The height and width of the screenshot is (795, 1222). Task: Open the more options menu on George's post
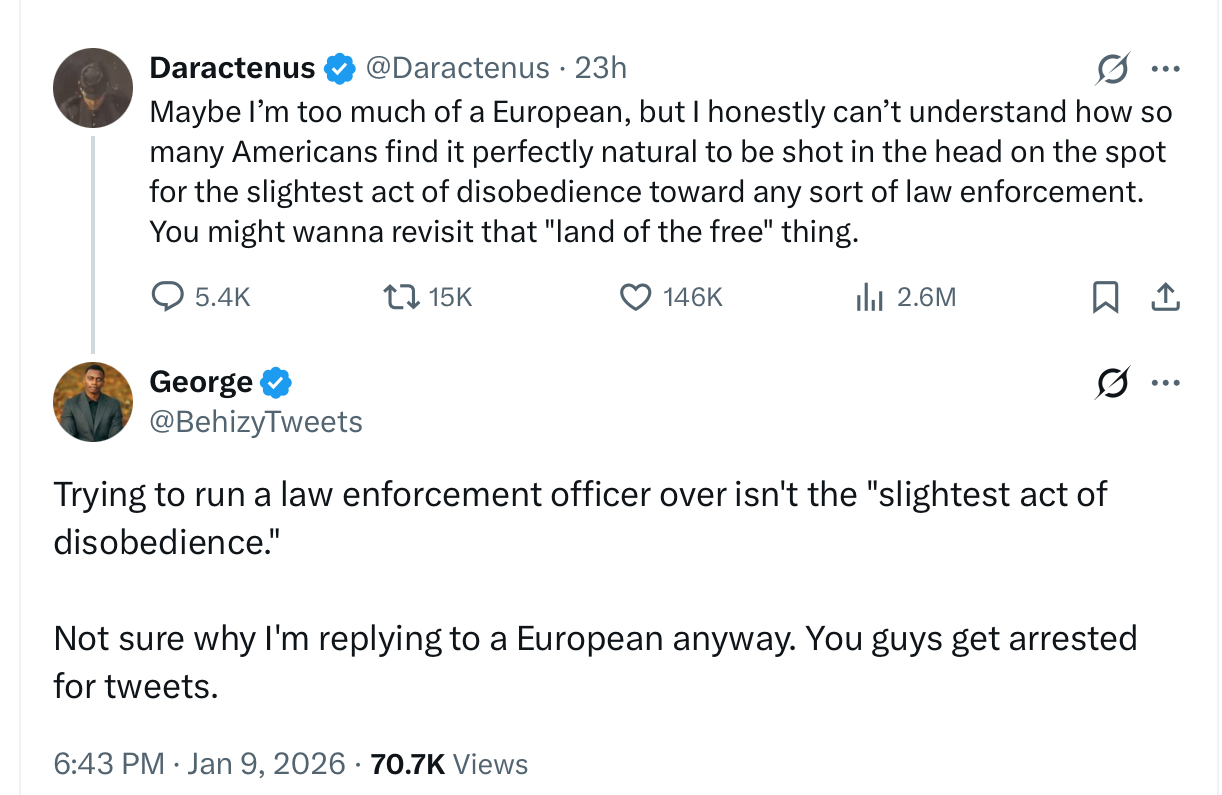pos(1165,383)
